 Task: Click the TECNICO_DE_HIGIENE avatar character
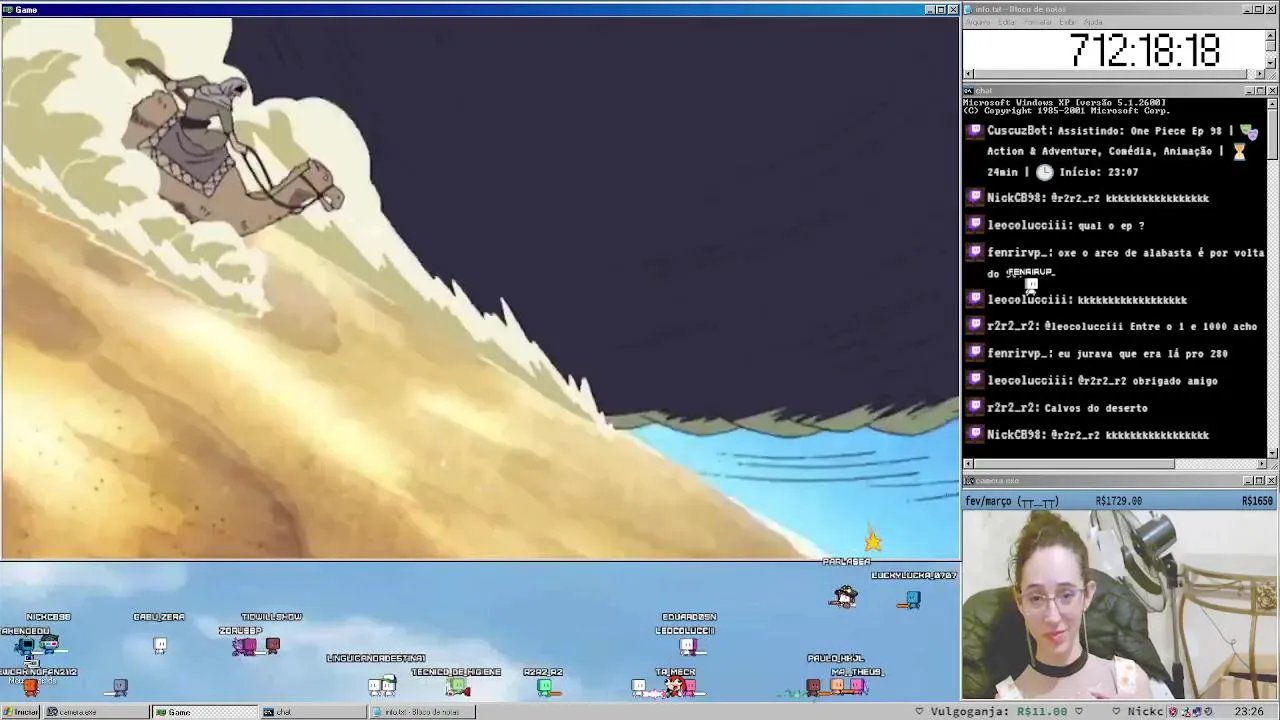457,687
